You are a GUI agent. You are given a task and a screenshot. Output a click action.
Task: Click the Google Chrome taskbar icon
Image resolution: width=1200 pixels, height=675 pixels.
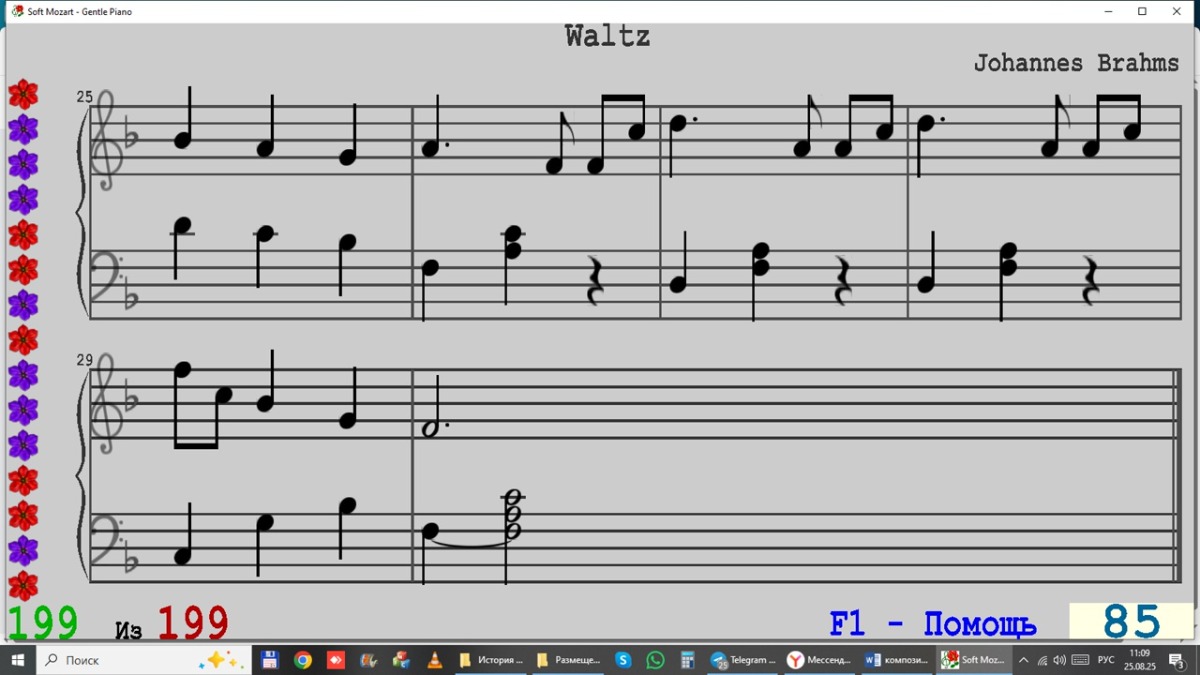pos(302,660)
